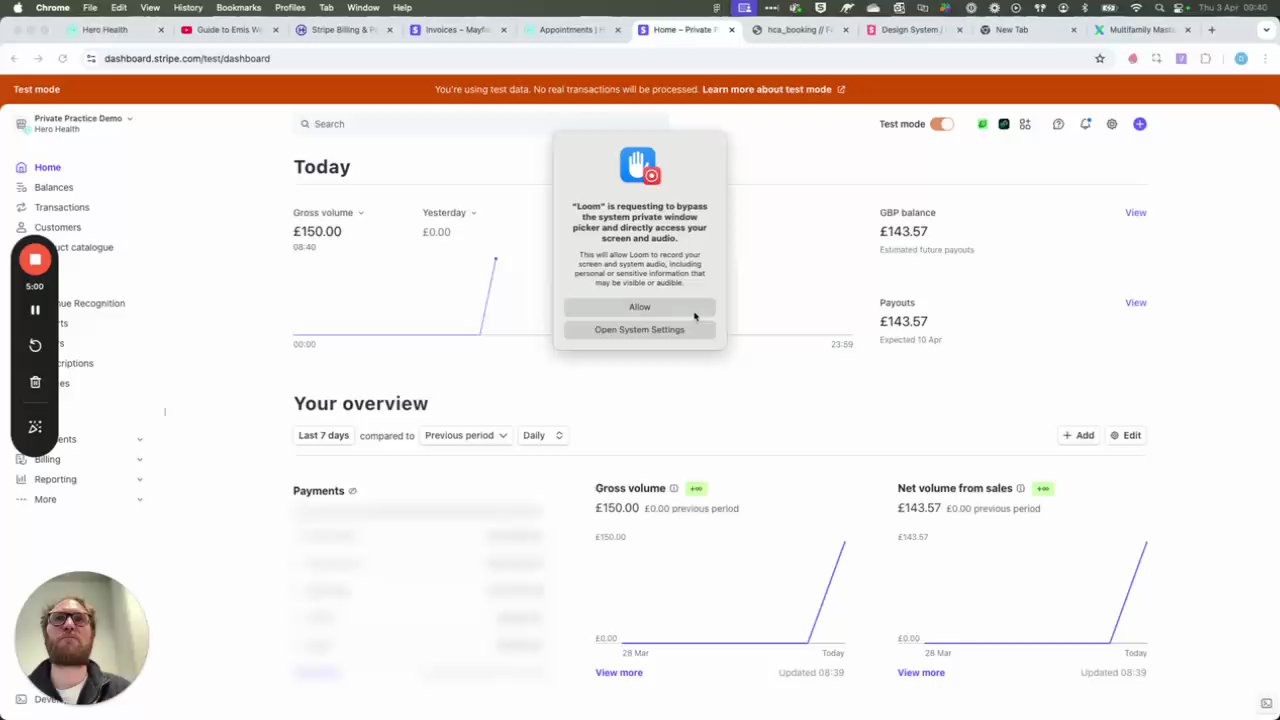
Task: Switch to the Stripe Billing browser tab
Action: pos(342,30)
